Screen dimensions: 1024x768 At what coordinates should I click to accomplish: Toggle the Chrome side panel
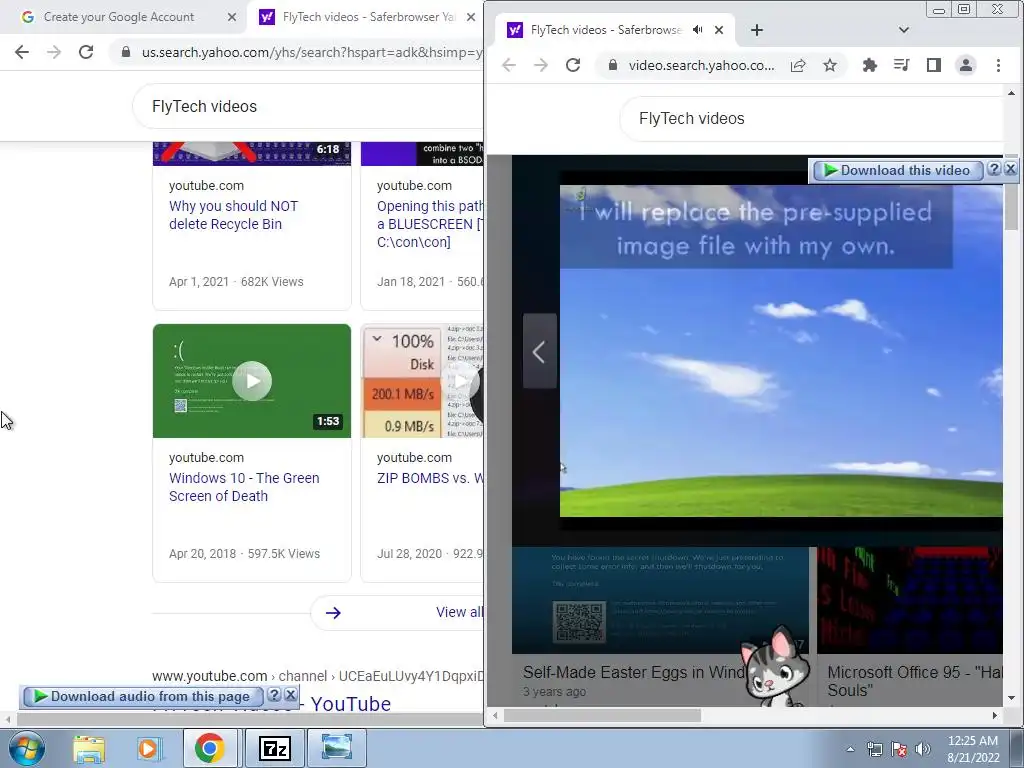pyautogui.click(x=933, y=65)
